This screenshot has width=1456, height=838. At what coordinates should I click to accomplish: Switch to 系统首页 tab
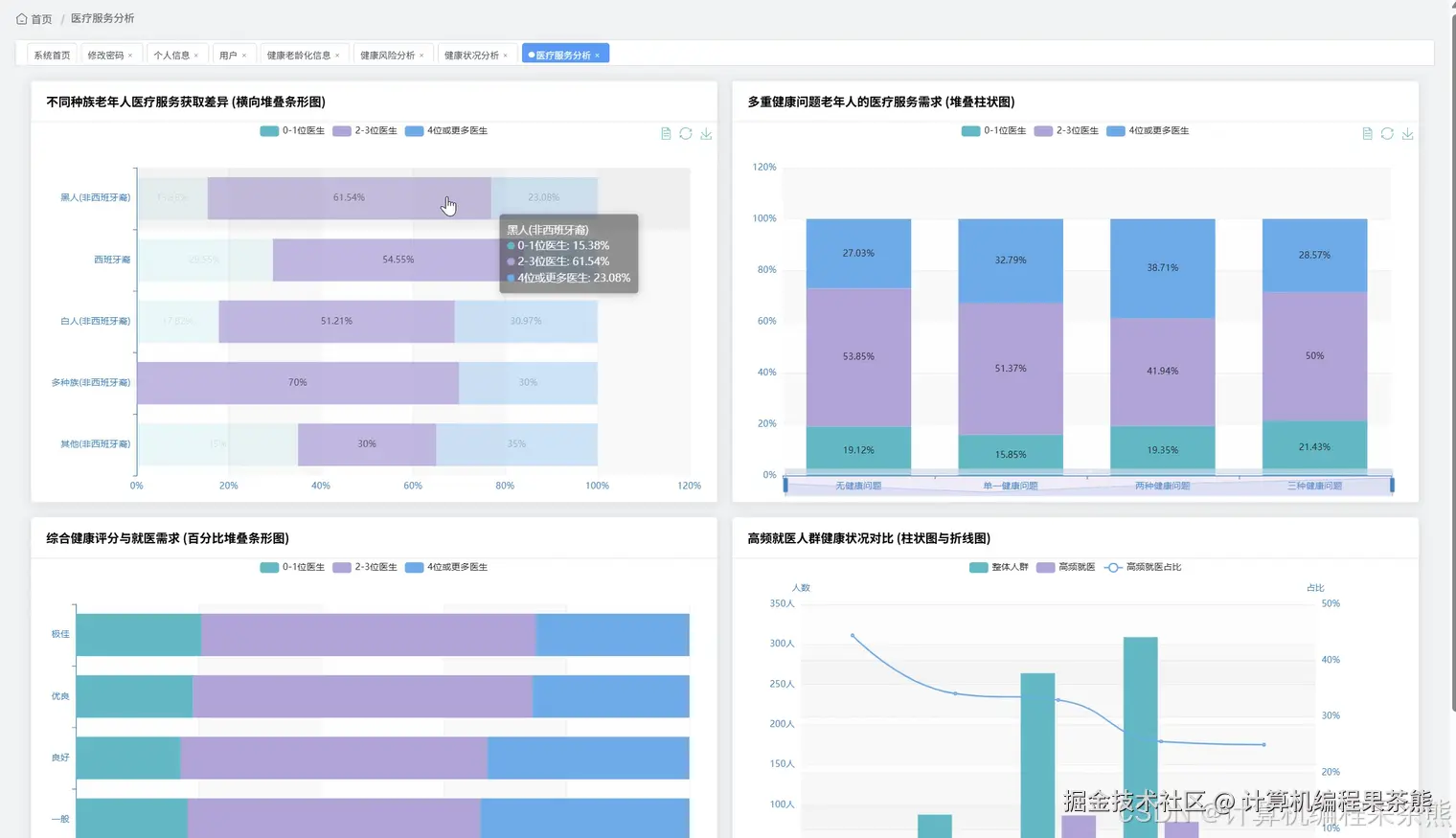click(x=52, y=56)
